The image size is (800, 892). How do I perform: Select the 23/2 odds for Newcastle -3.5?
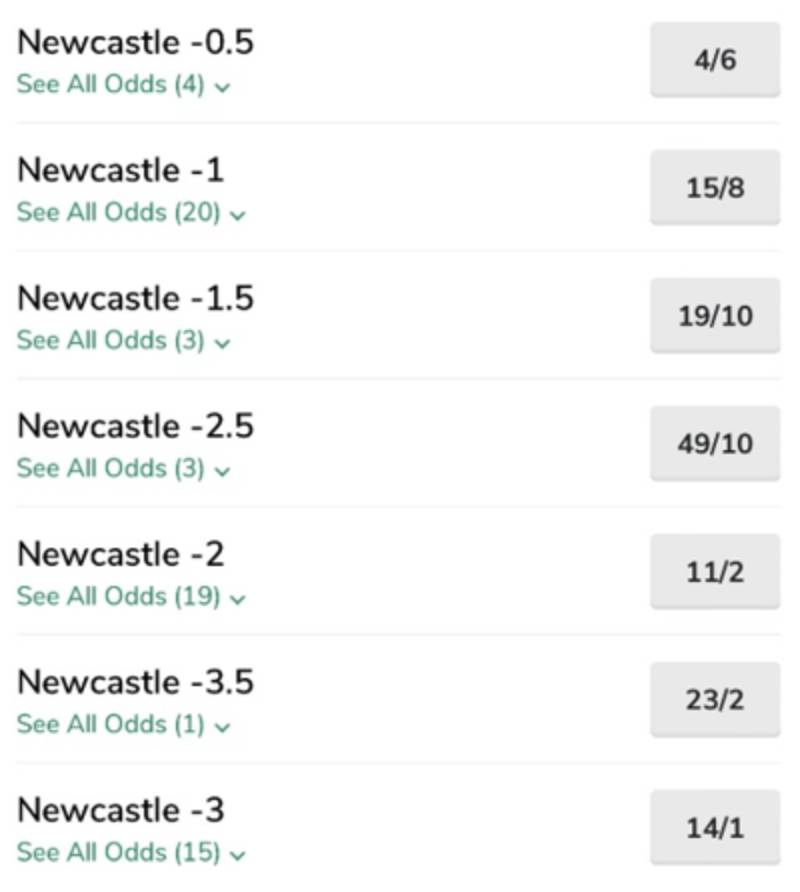714,700
